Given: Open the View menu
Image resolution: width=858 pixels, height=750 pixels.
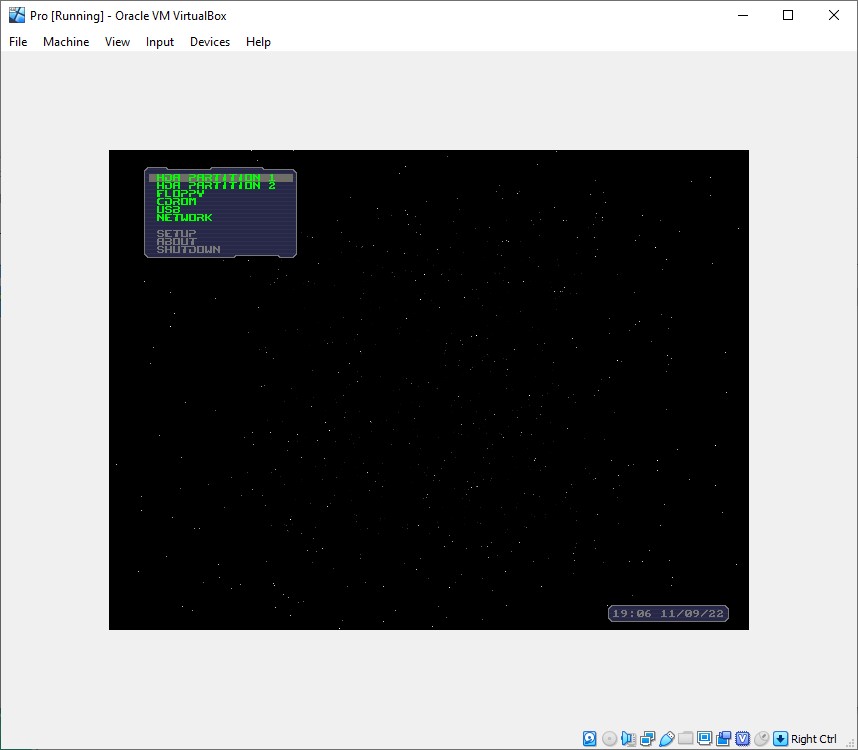Looking at the screenshot, I should (118, 42).
